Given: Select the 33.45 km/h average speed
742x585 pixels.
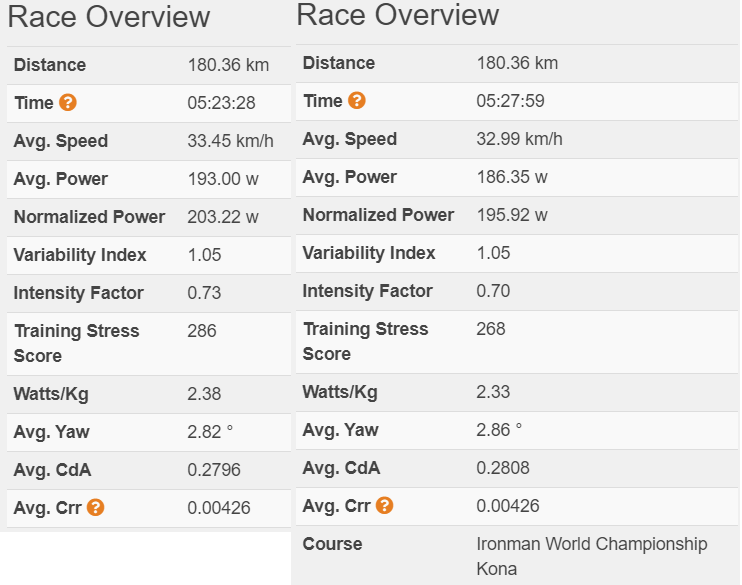Looking at the screenshot, I should [x=230, y=141].
